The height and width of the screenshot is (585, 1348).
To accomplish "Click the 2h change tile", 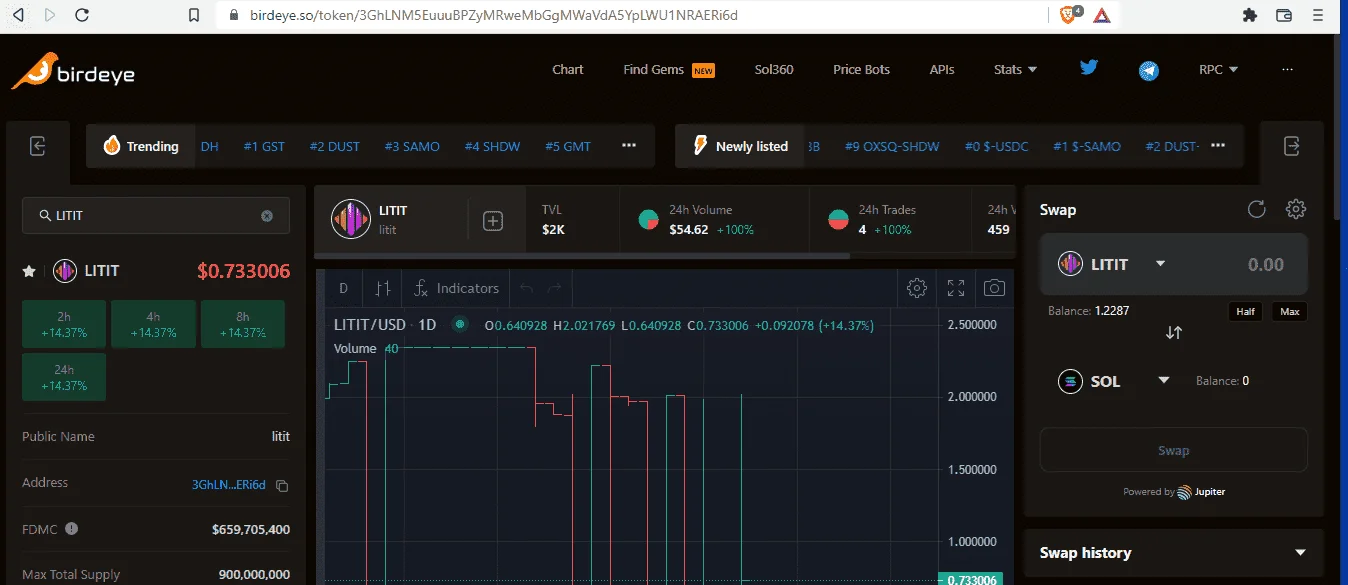I will coord(64,324).
